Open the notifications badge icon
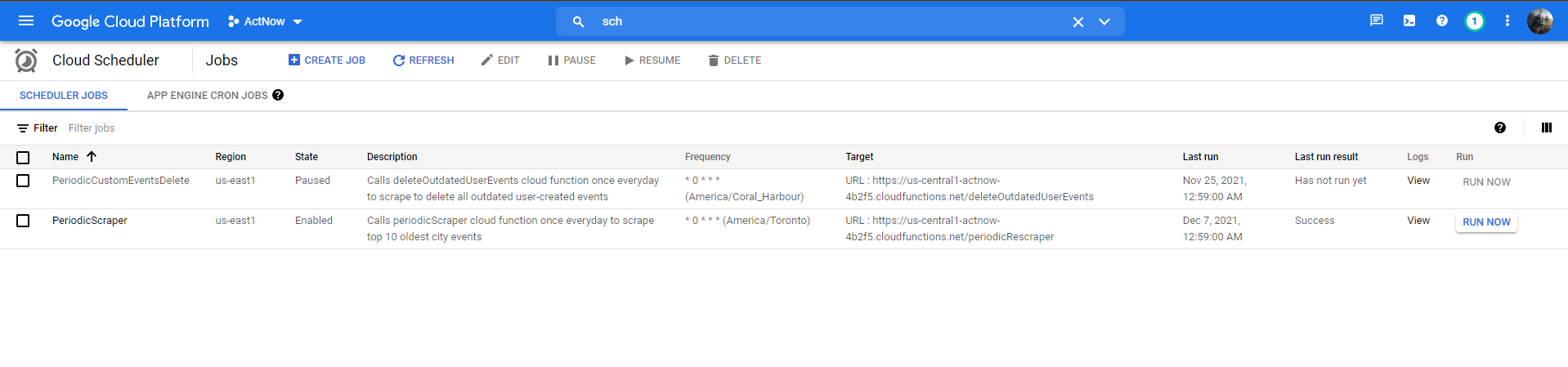The height and width of the screenshot is (367, 1568). [1474, 21]
